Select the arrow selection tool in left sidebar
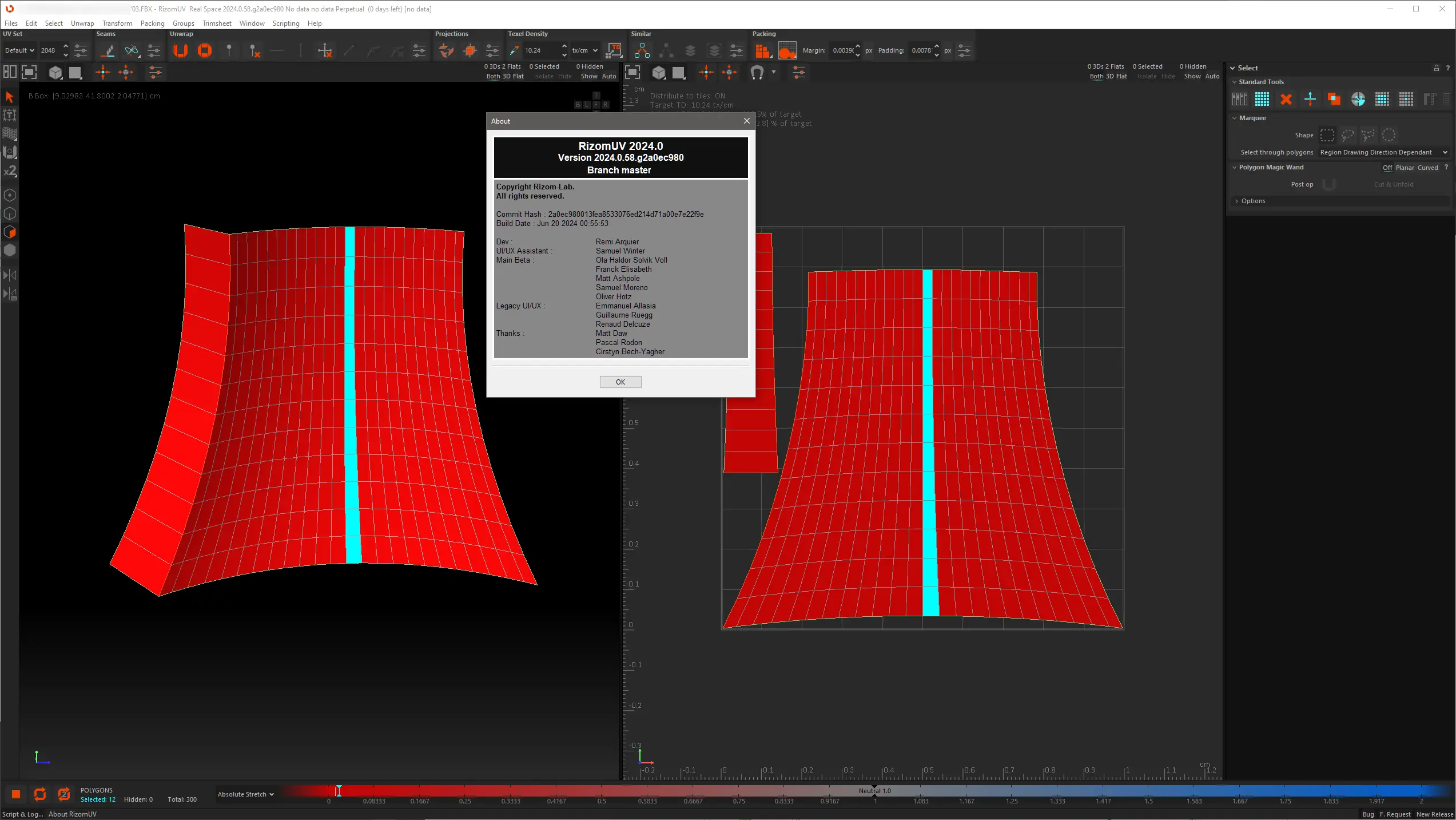 [9, 97]
